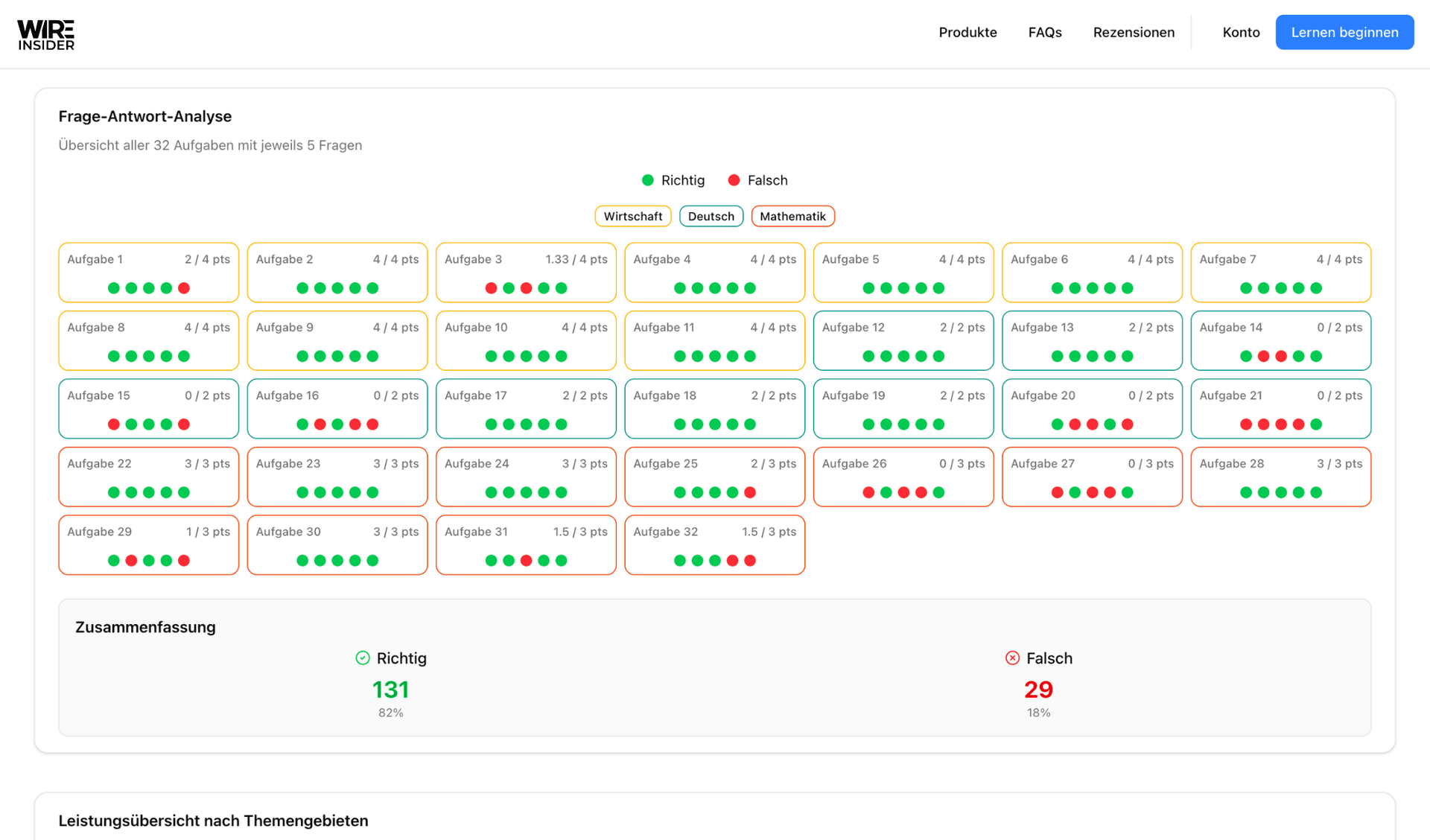Open the Konto page
1430x840 pixels.
point(1241,32)
